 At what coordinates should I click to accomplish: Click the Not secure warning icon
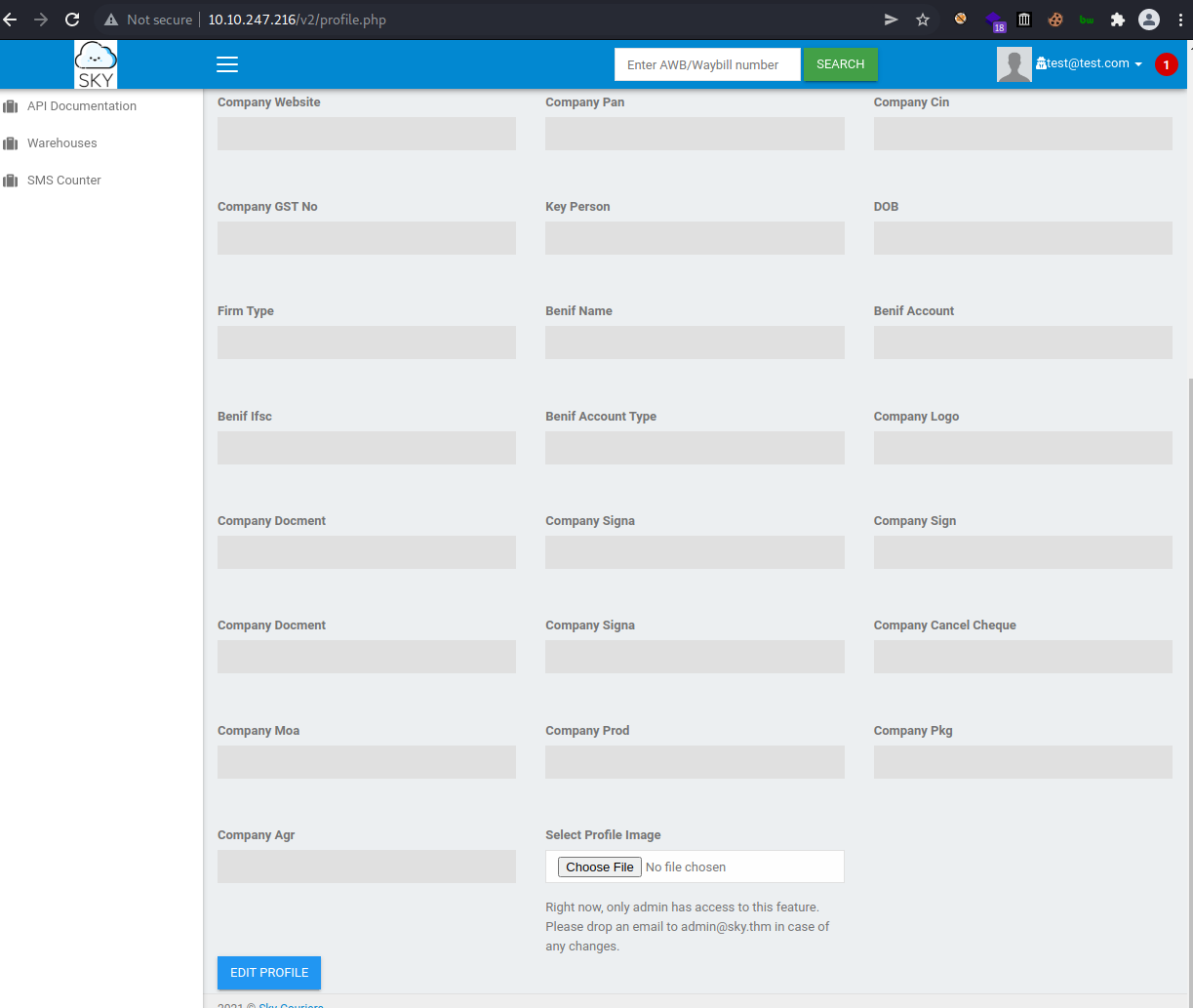111,20
